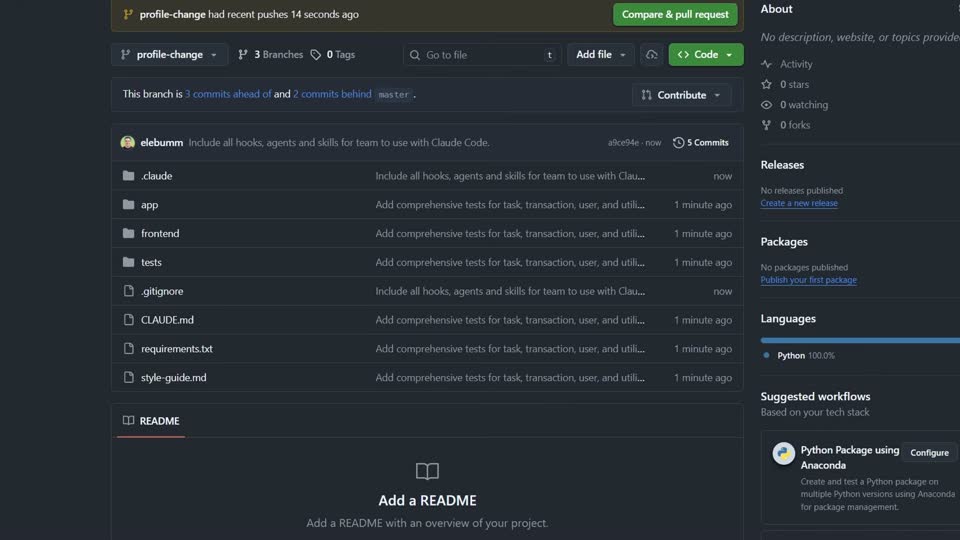Focus the Go to file search field
The width and height of the screenshot is (960, 540).
tap(482, 54)
